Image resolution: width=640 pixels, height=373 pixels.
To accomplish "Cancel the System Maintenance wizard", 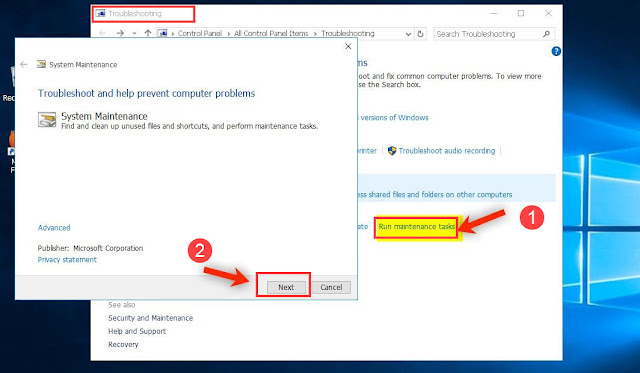I will pyautogui.click(x=331, y=287).
